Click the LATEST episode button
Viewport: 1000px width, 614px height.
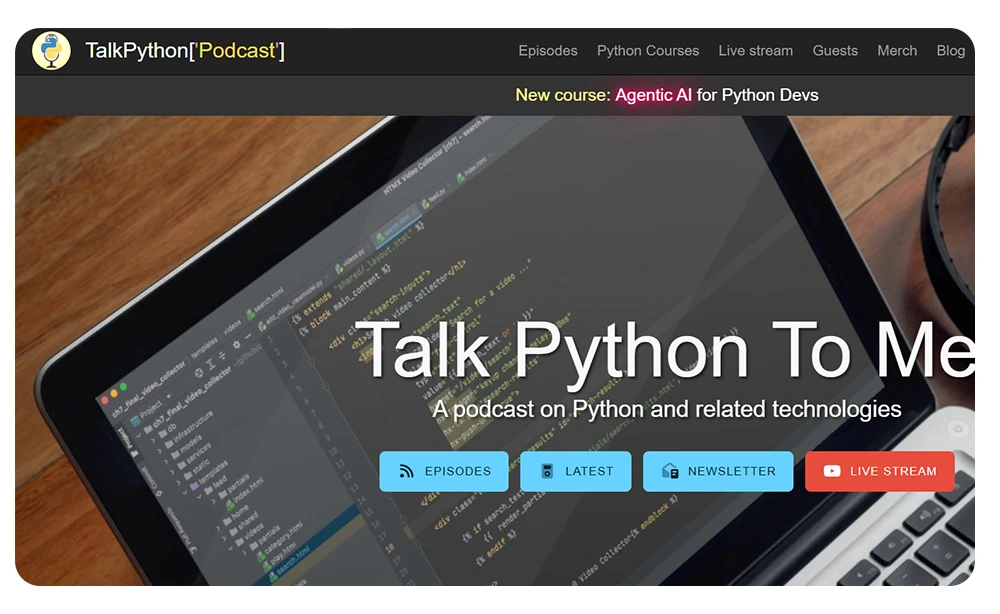[x=576, y=471]
